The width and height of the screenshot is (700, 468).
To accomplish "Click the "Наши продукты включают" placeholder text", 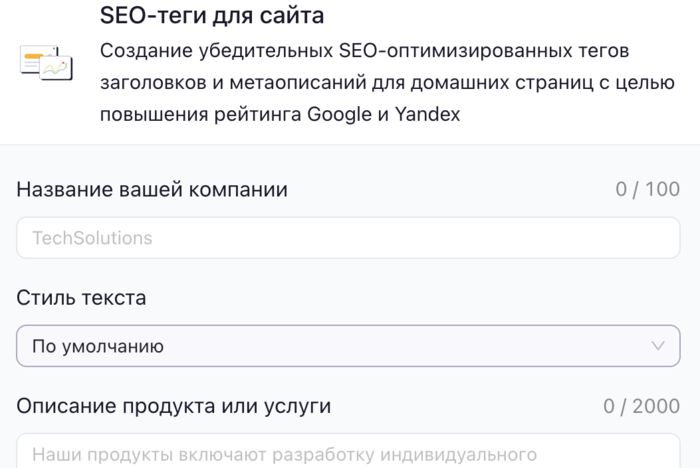I will pyautogui.click(x=140, y=454).
